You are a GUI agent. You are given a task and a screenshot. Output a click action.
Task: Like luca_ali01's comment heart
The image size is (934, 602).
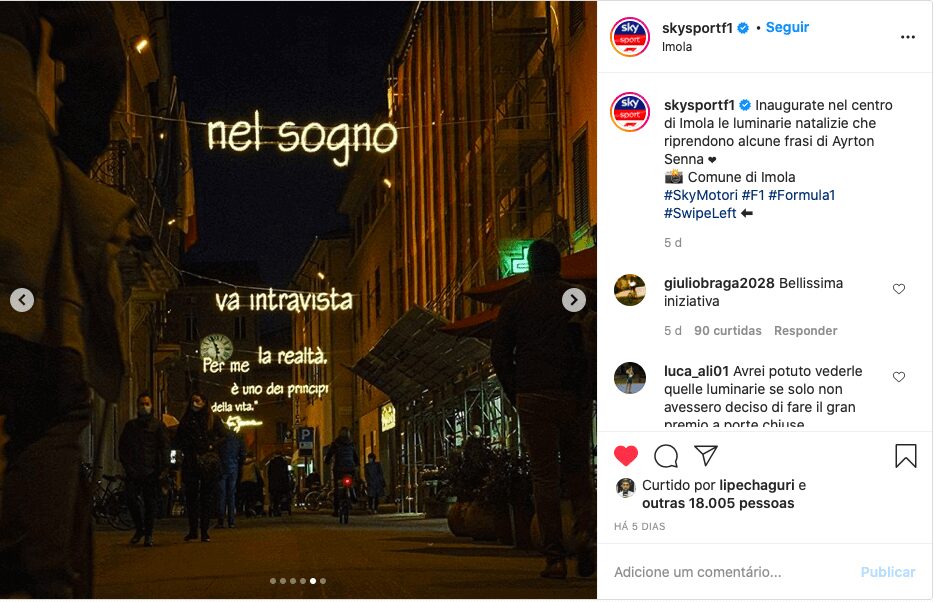click(899, 377)
